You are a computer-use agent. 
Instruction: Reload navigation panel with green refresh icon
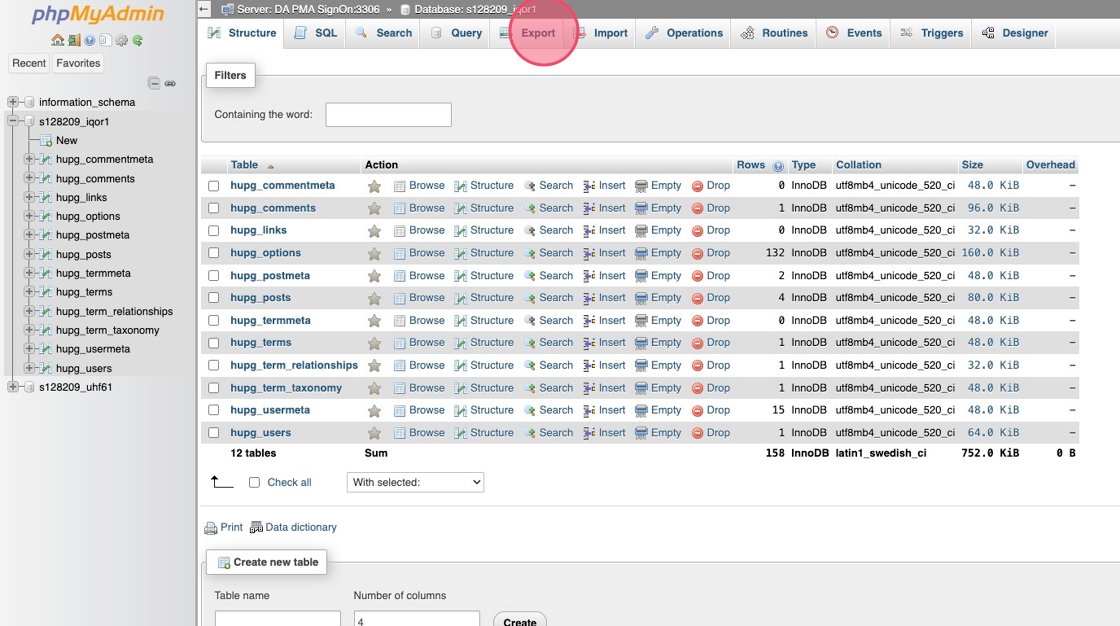(x=137, y=41)
